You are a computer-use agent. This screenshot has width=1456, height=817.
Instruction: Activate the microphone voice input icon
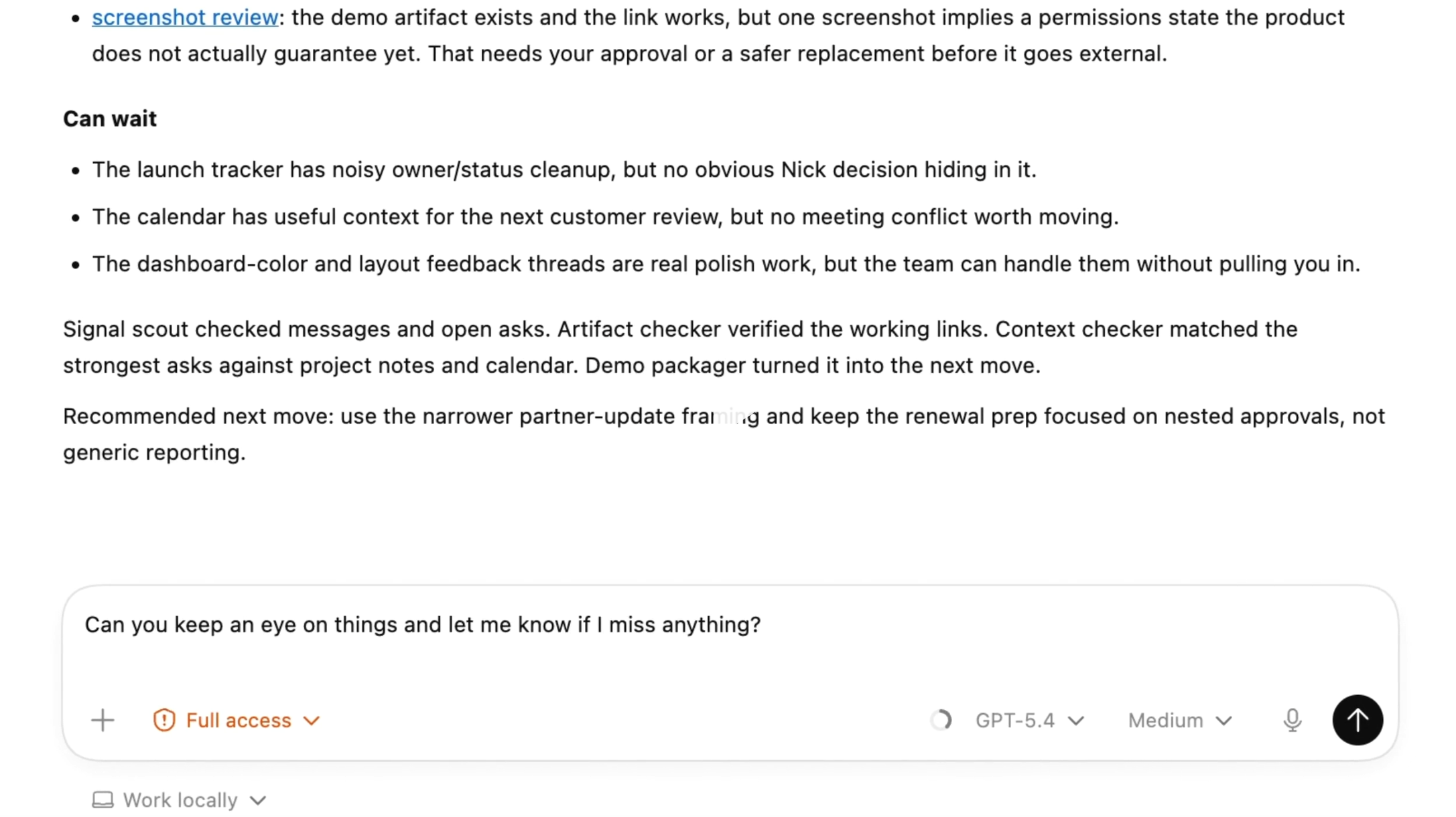point(1293,720)
